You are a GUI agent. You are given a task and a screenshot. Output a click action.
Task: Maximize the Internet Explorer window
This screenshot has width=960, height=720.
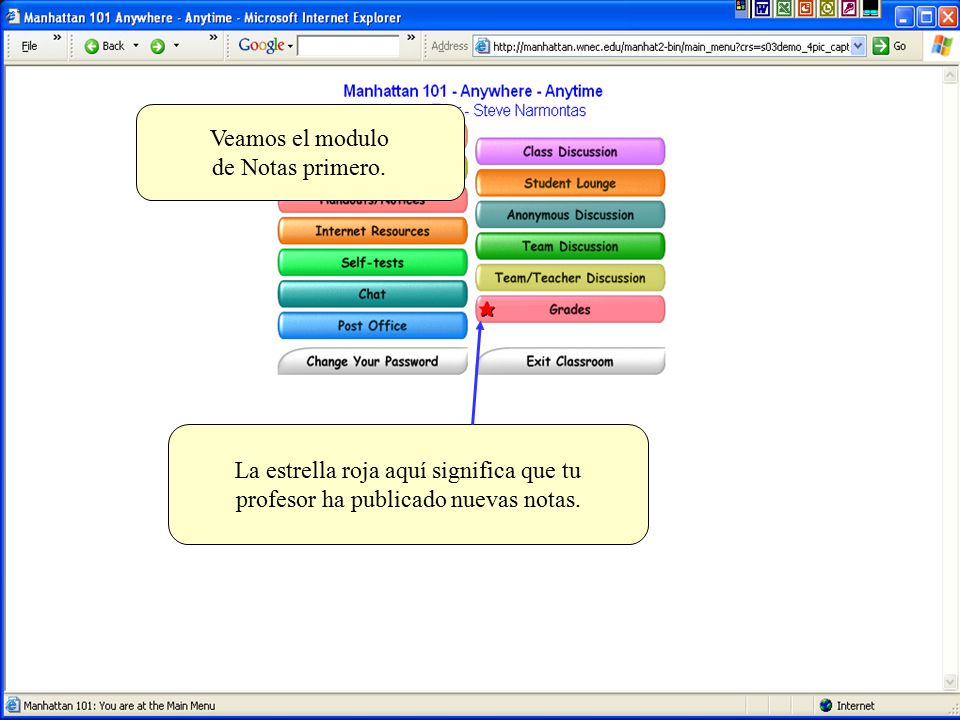pyautogui.click(x=926, y=17)
